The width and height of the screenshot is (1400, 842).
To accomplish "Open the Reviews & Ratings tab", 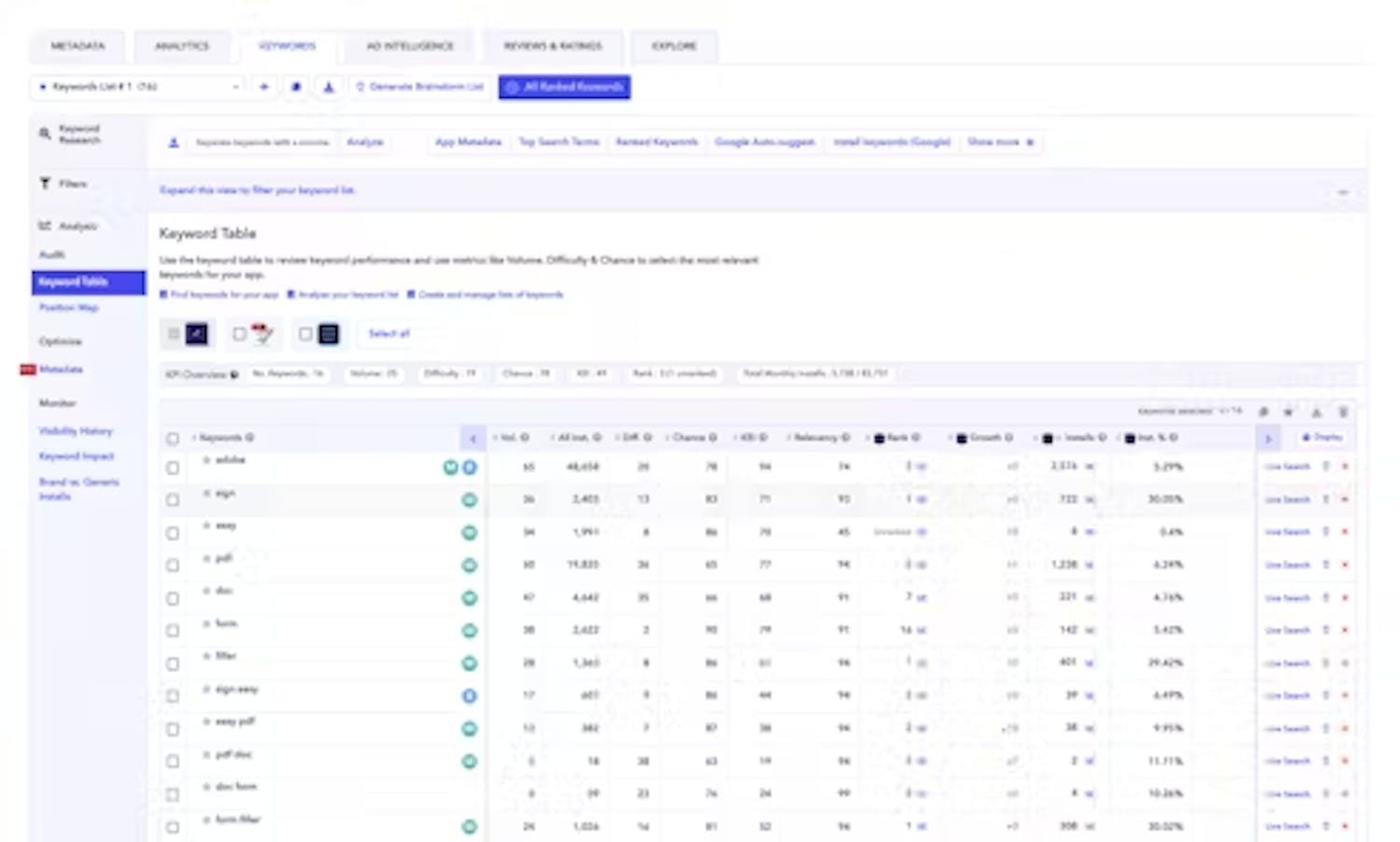I will tap(553, 46).
